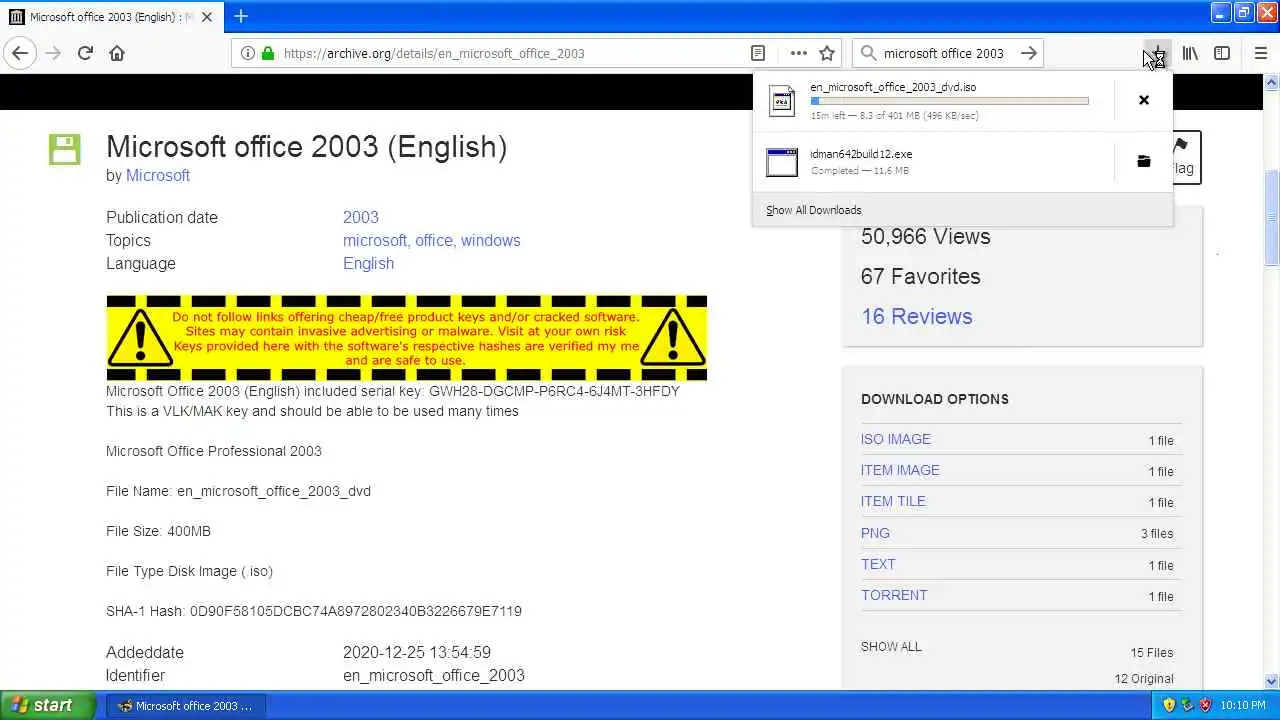
Task: Expand the PNG download option
Action: [875, 533]
